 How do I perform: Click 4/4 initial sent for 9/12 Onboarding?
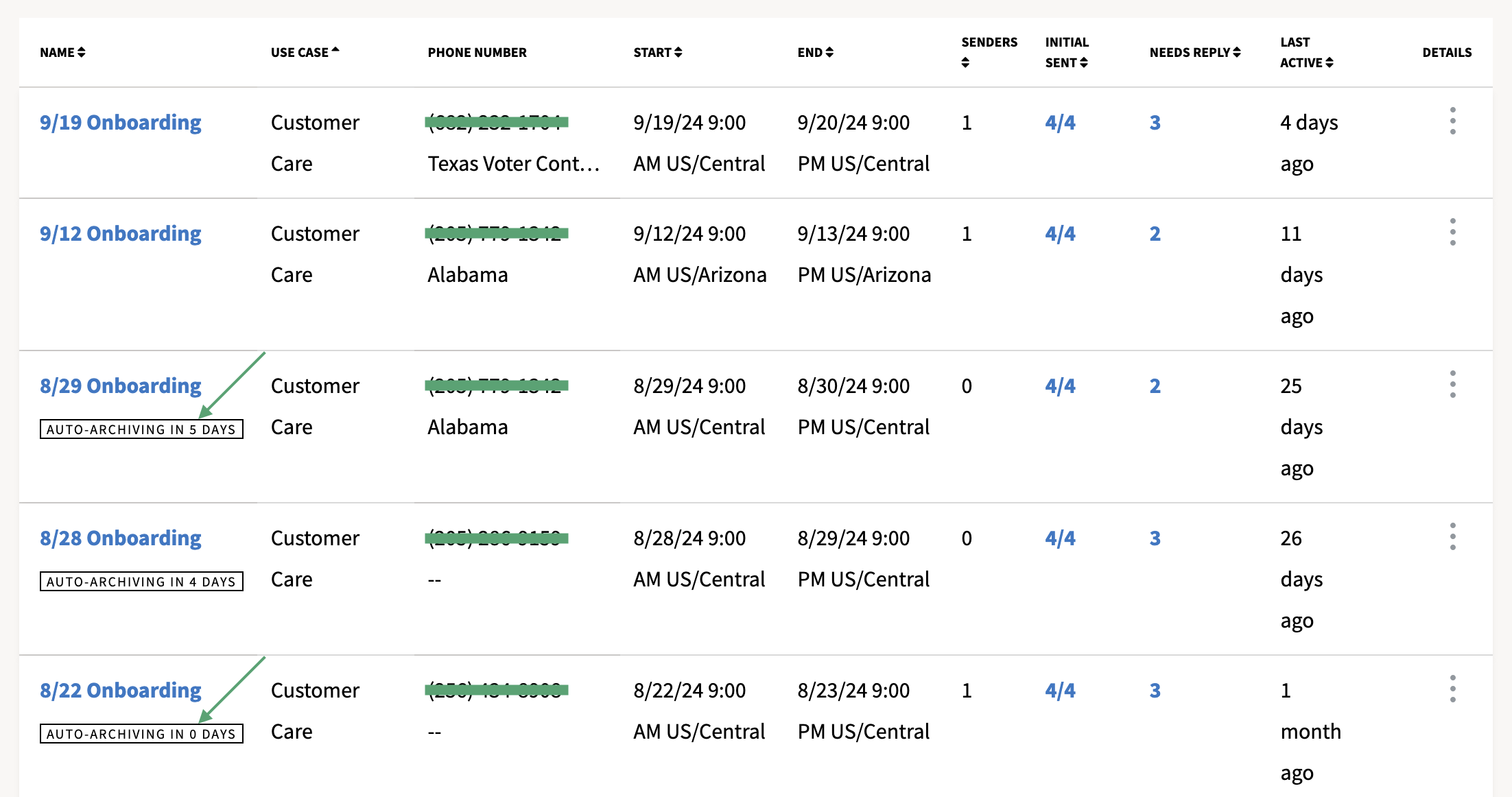[1060, 234]
